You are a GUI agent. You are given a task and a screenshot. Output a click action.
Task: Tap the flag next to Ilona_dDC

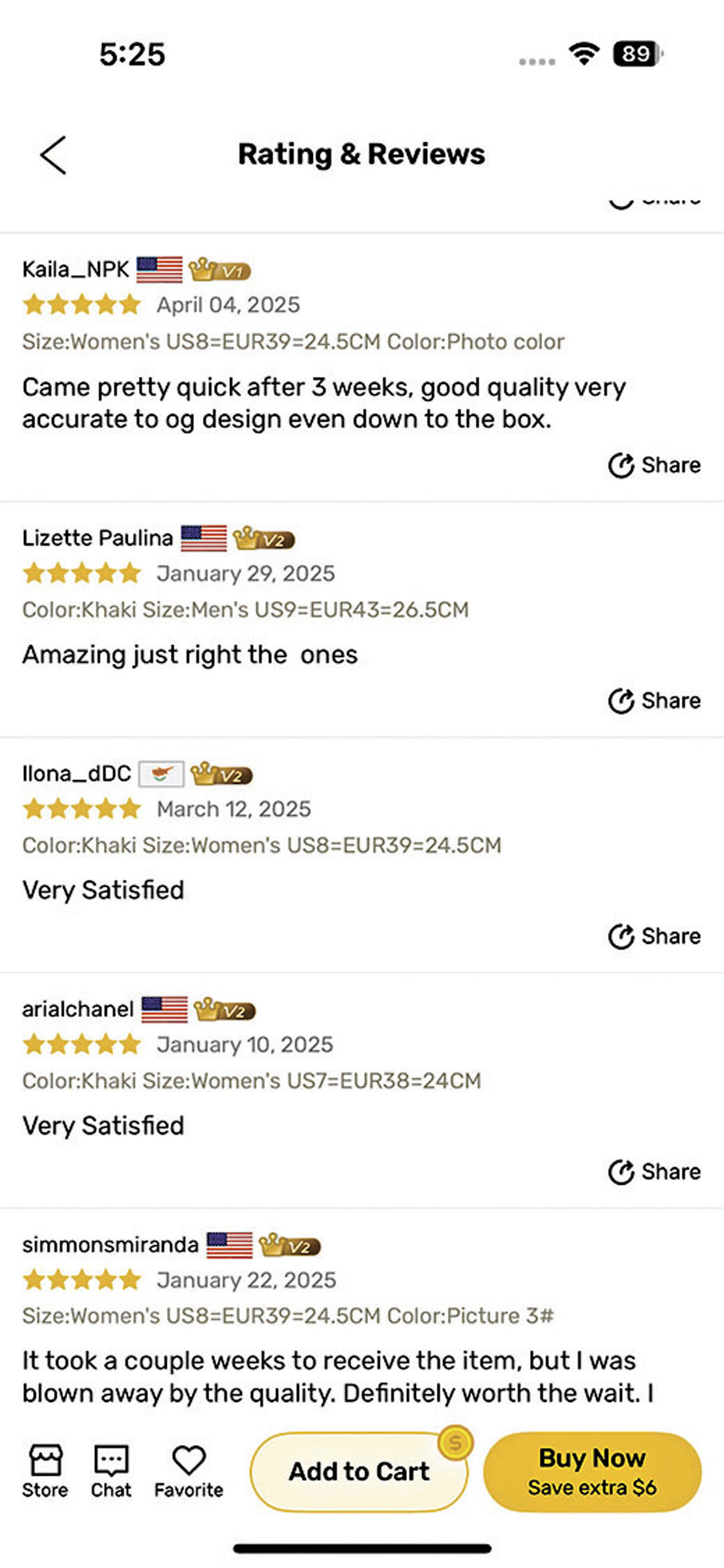click(x=161, y=774)
